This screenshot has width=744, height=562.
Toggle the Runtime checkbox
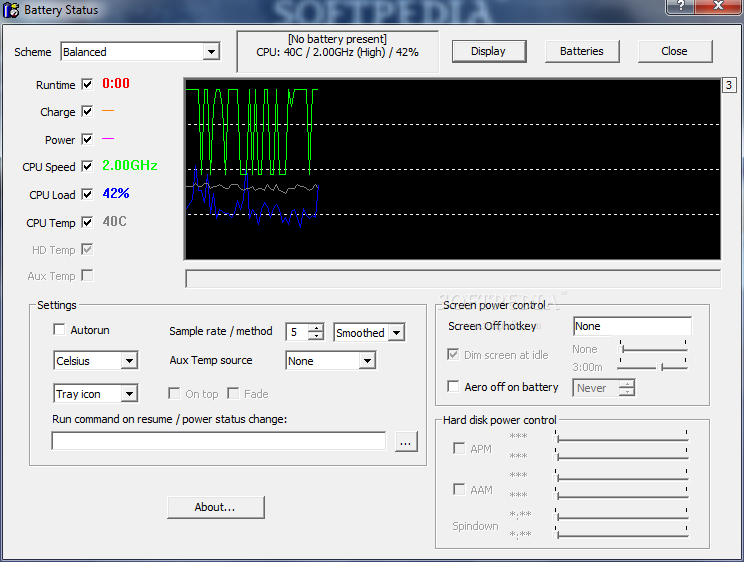(87, 84)
